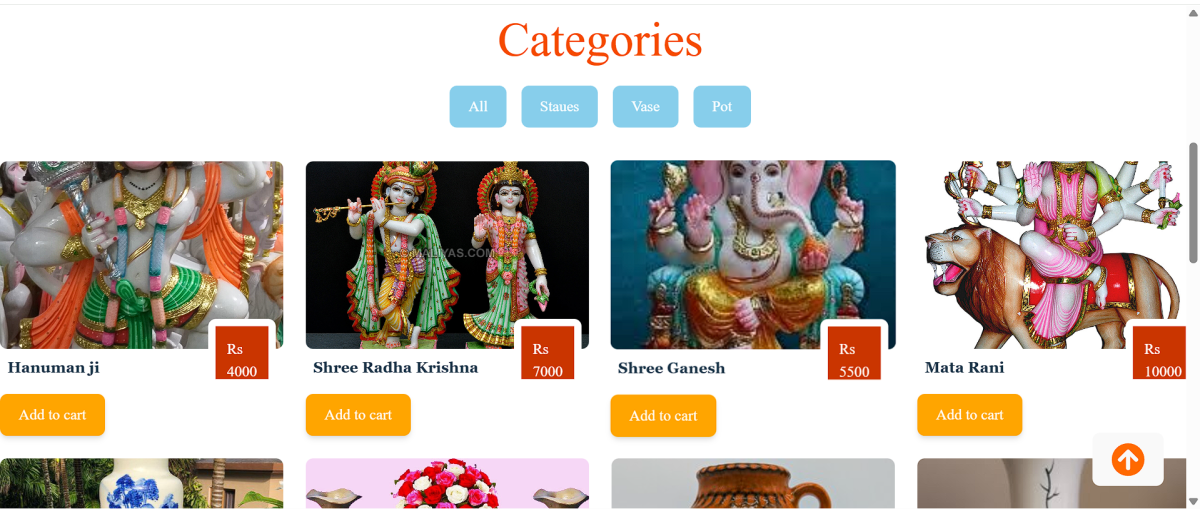The image size is (1200, 509).
Task: Click the scrollbar down arrow
Action: [1192, 501]
